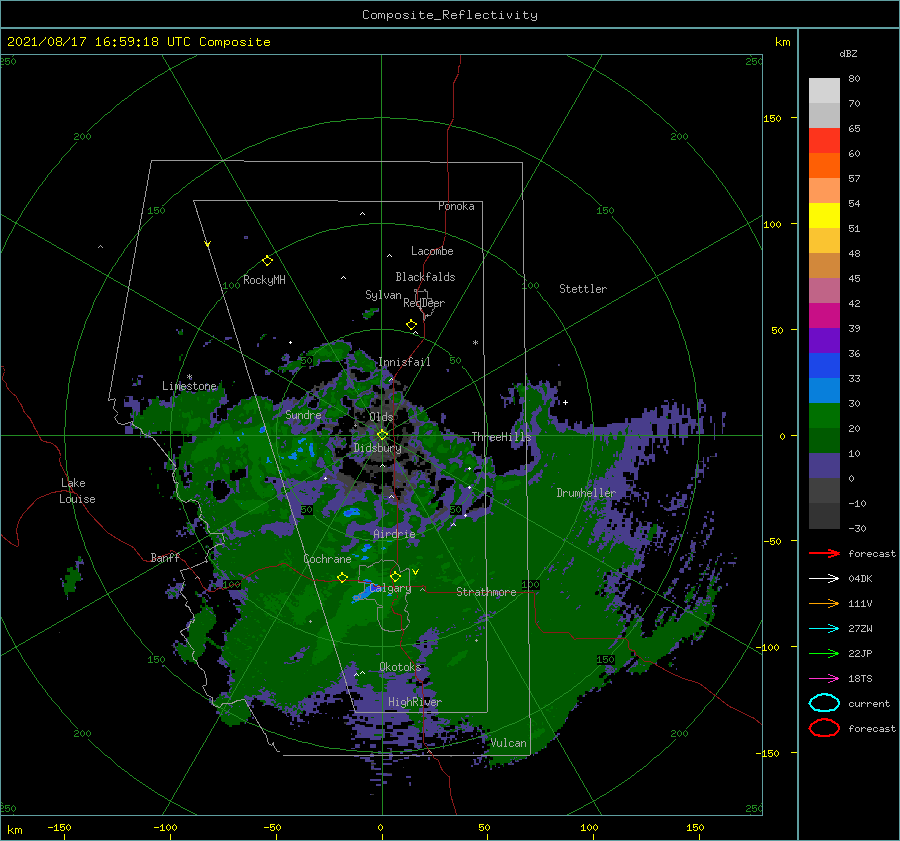Pick the slate 0-10 dBZ swatch
This screenshot has height=841, width=900.
click(824, 466)
